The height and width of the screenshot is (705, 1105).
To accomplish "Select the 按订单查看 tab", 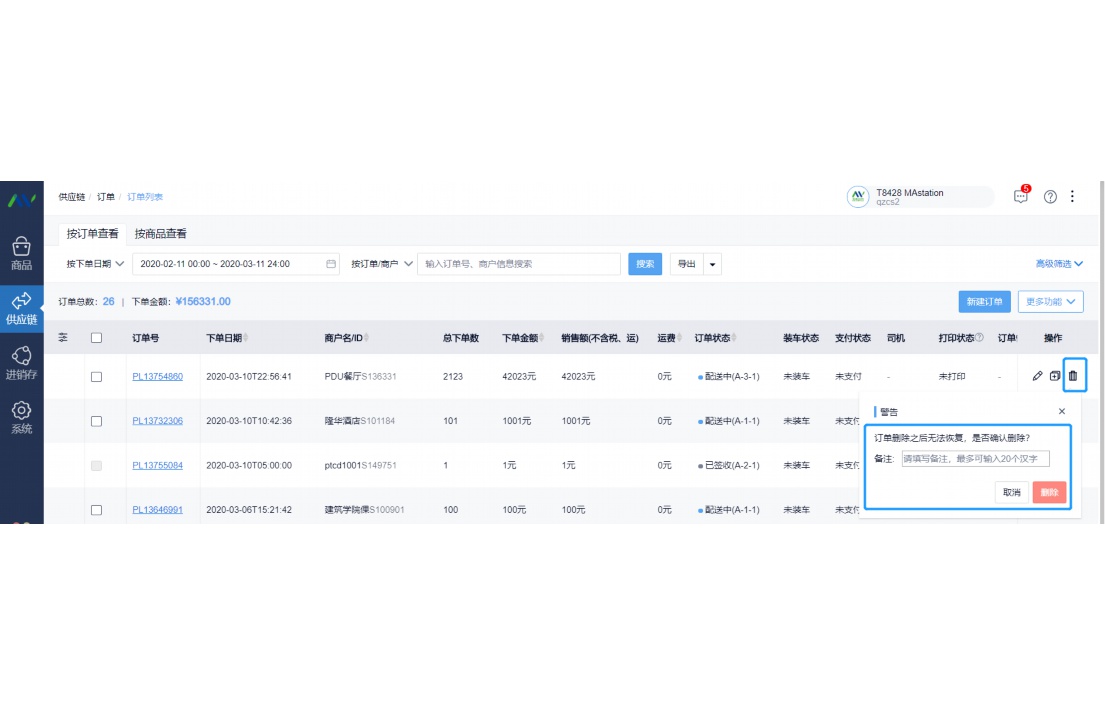I will [x=92, y=234].
